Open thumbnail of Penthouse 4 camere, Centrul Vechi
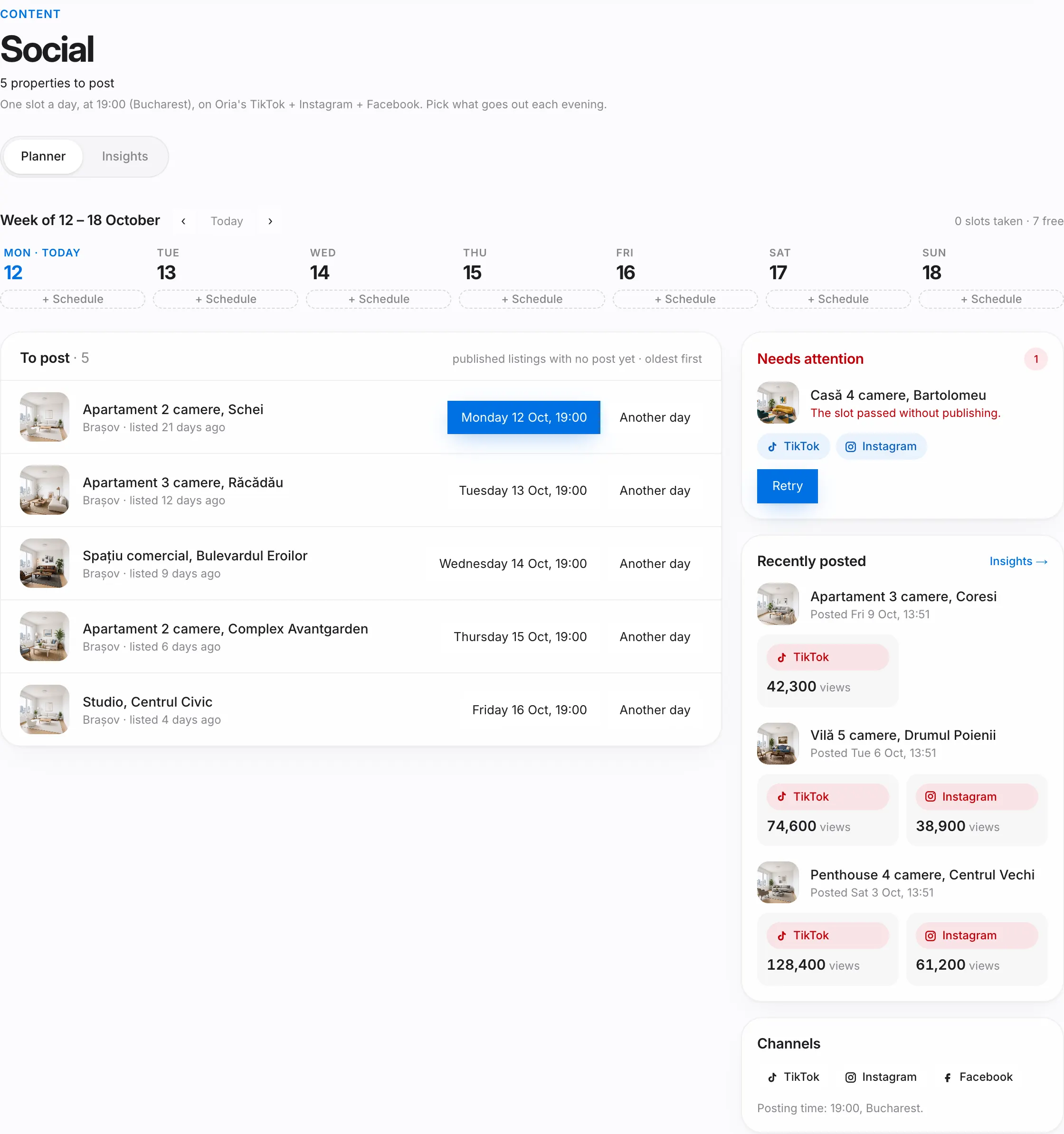Screen dimensions: 1064x1134 coord(778,882)
